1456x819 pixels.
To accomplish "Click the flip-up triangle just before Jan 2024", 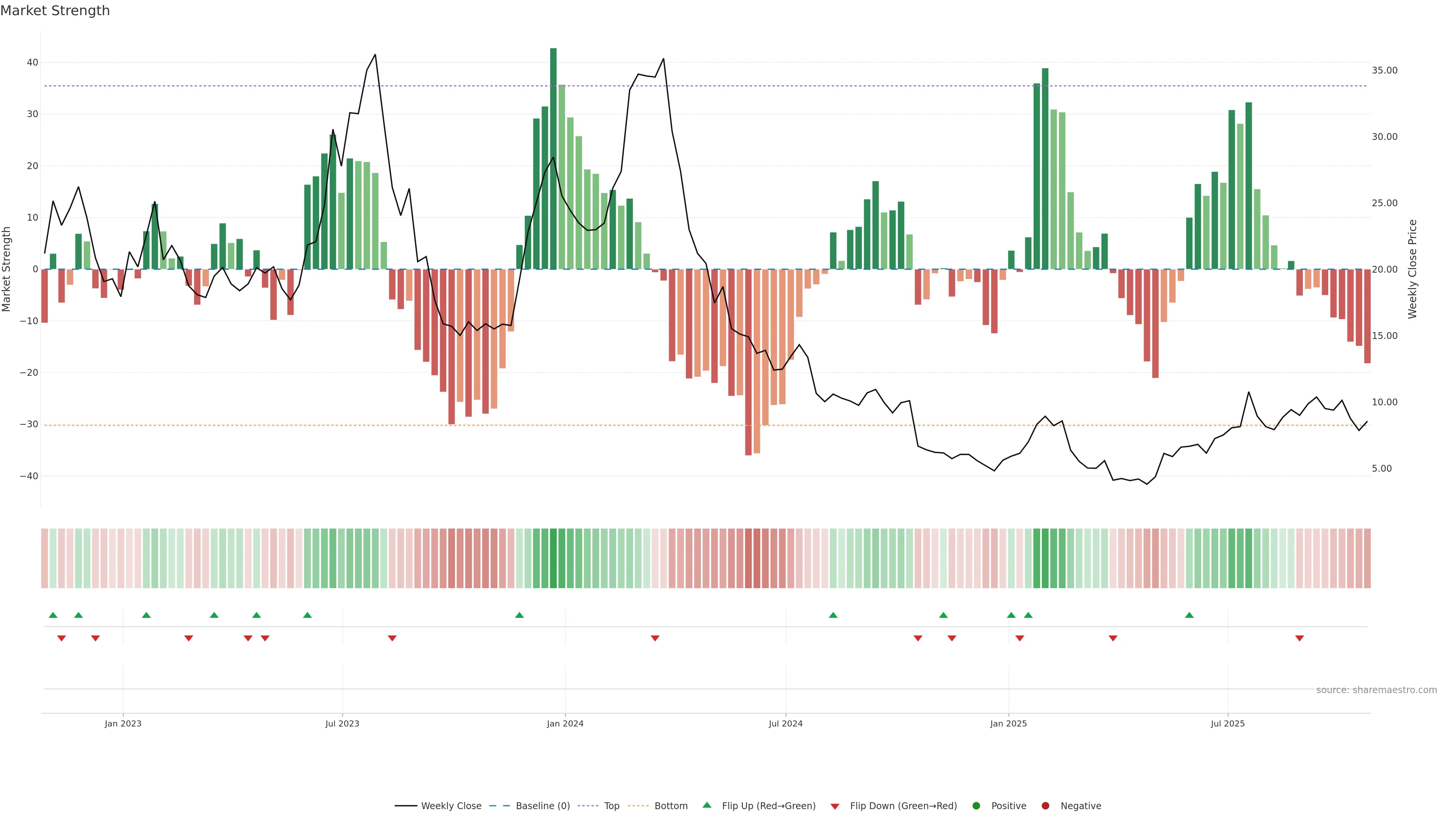I will [x=519, y=615].
